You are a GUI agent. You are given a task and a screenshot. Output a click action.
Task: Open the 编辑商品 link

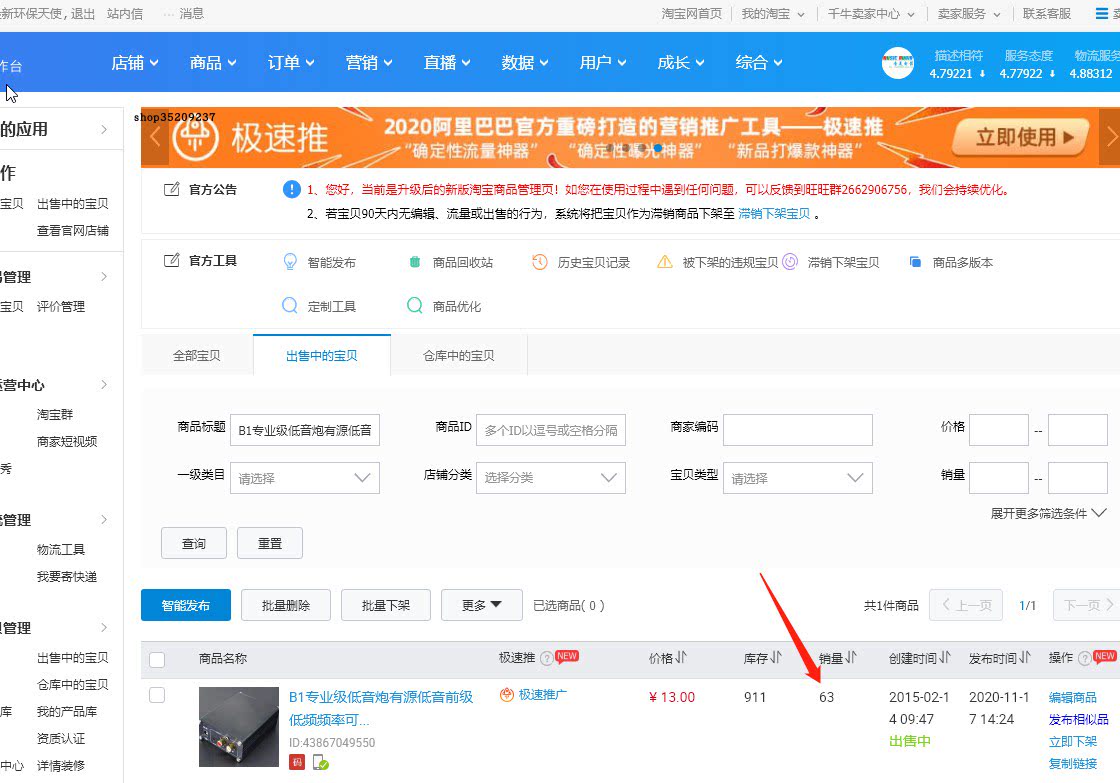click(x=1072, y=697)
